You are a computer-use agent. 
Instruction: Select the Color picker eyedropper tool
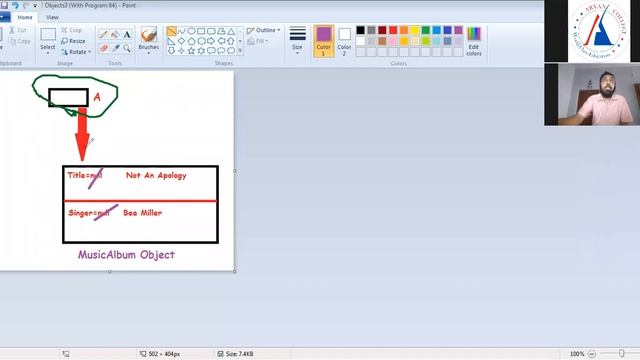coord(115,48)
